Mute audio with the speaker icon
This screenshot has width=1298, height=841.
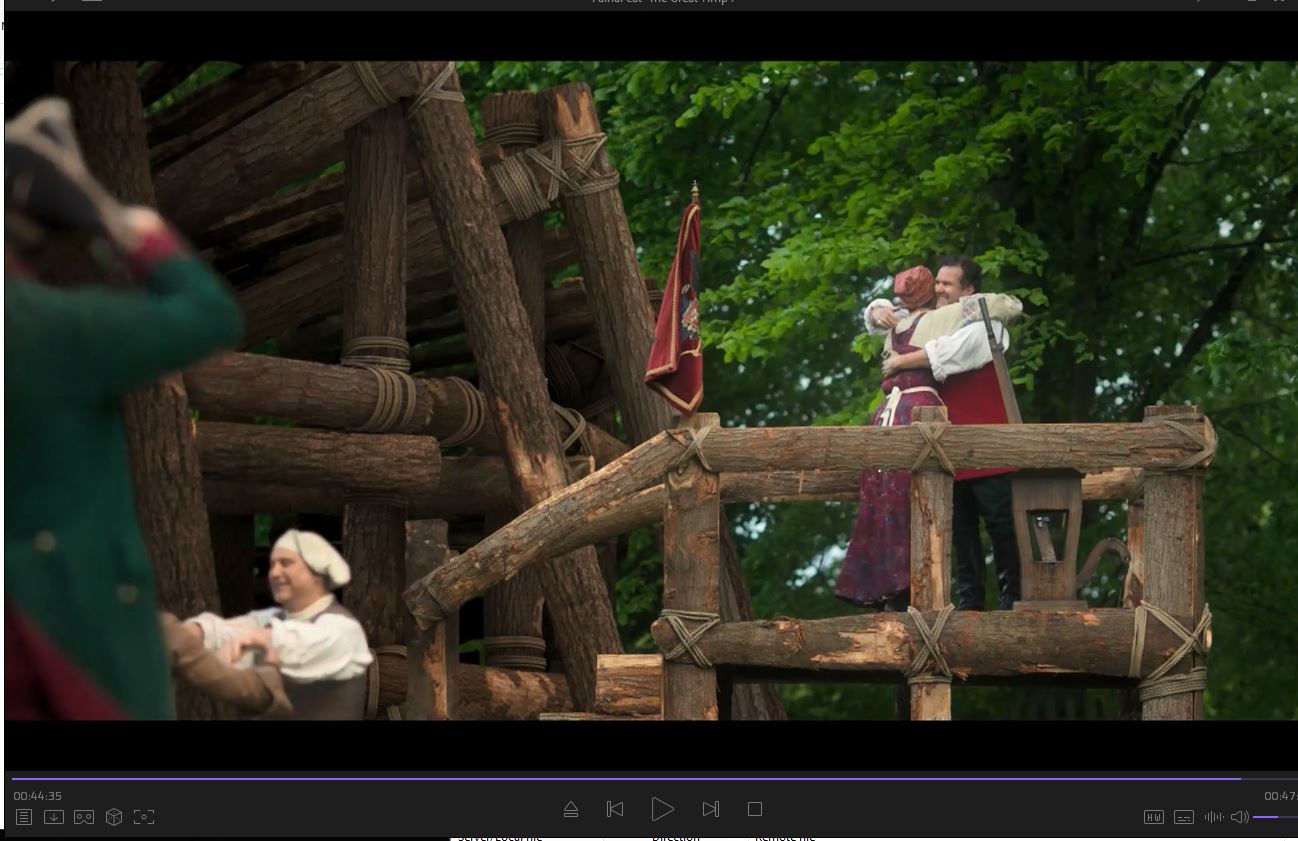(x=1240, y=817)
